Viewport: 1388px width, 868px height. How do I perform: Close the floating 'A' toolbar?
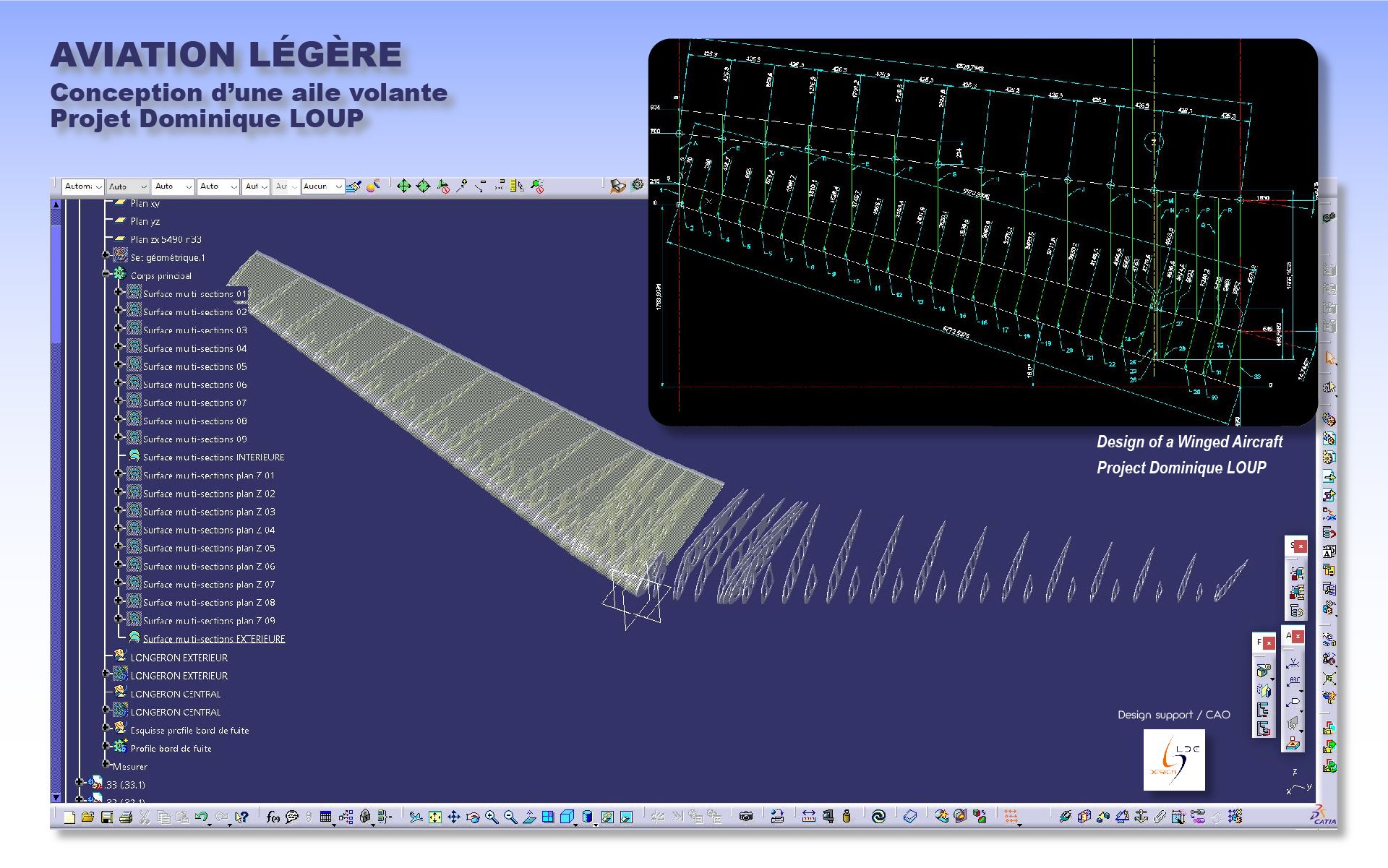pos(1298,637)
